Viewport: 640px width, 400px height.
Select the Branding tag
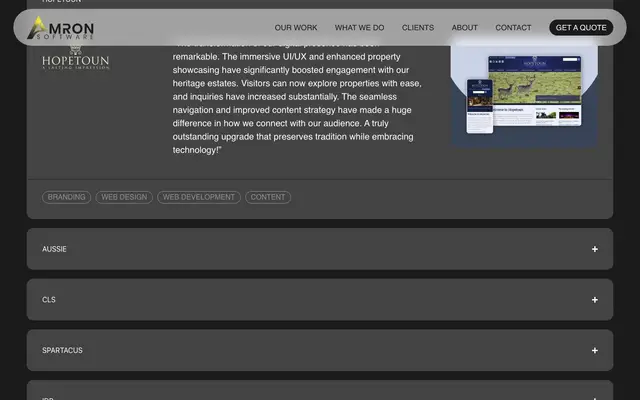click(67, 197)
